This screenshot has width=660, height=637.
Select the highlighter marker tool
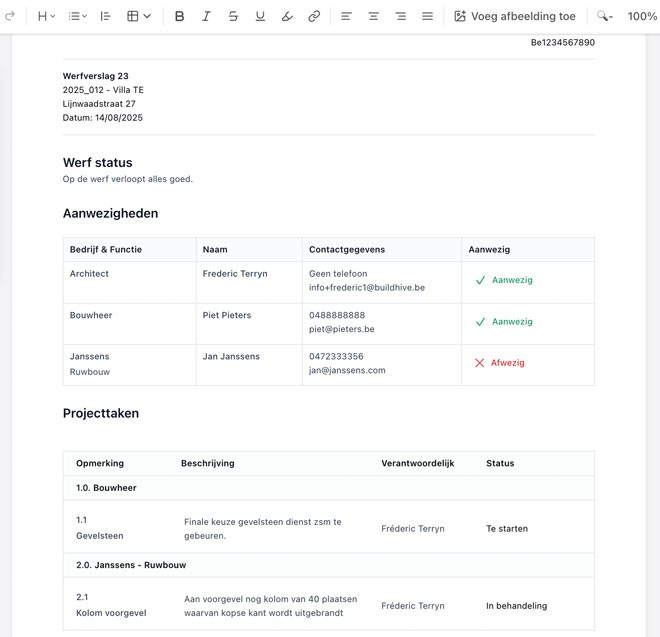click(287, 16)
